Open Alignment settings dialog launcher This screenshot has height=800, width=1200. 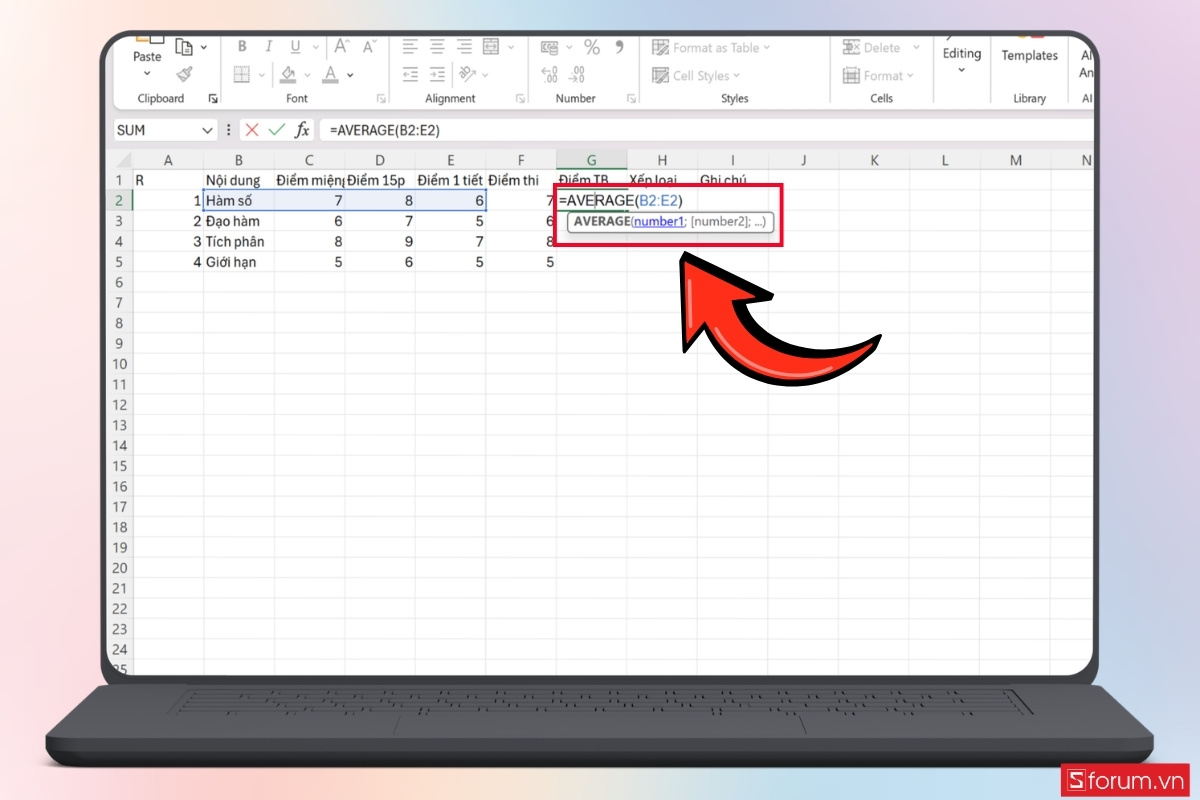pyautogui.click(x=520, y=99)
